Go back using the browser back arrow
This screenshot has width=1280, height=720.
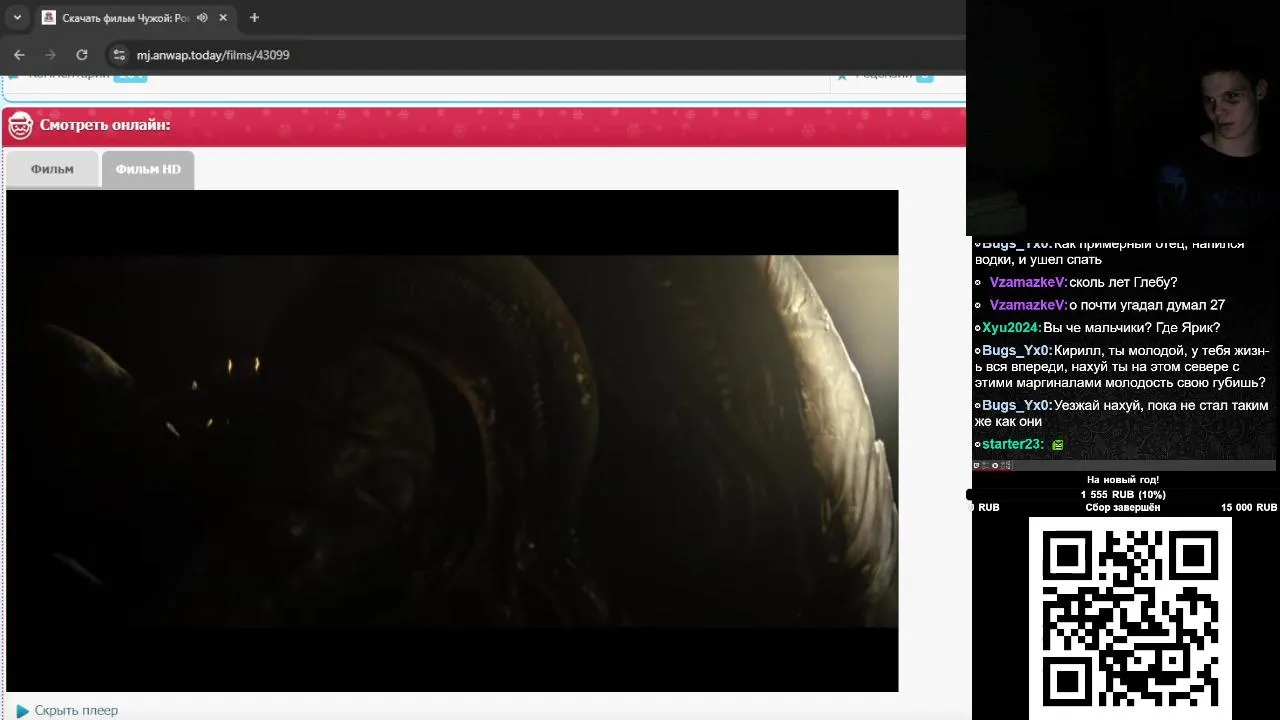coord(19,55)
